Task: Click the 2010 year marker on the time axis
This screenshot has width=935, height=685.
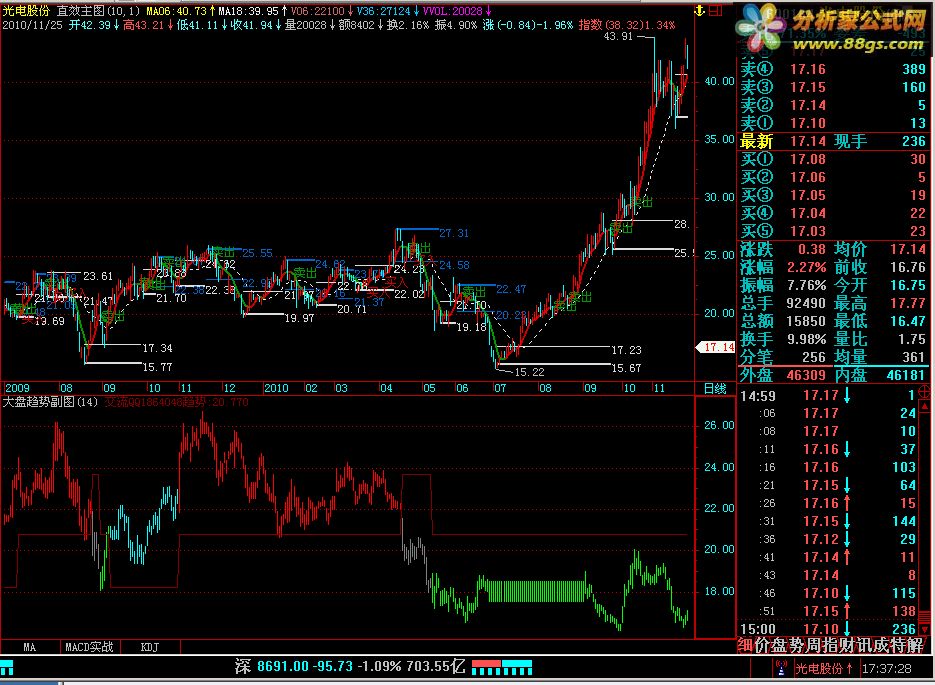Action: 276,388
